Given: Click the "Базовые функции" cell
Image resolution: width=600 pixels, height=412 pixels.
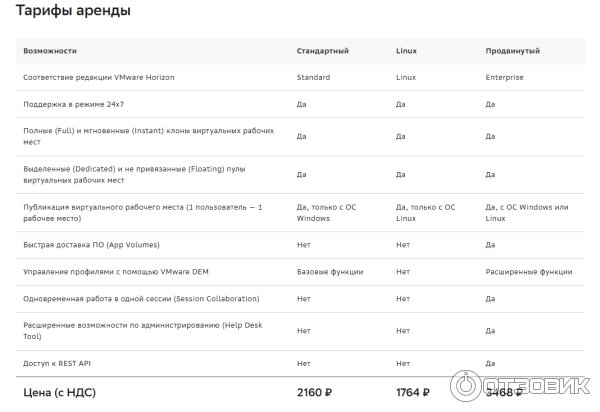Looking at the screenshot, I should pos(330,271).
